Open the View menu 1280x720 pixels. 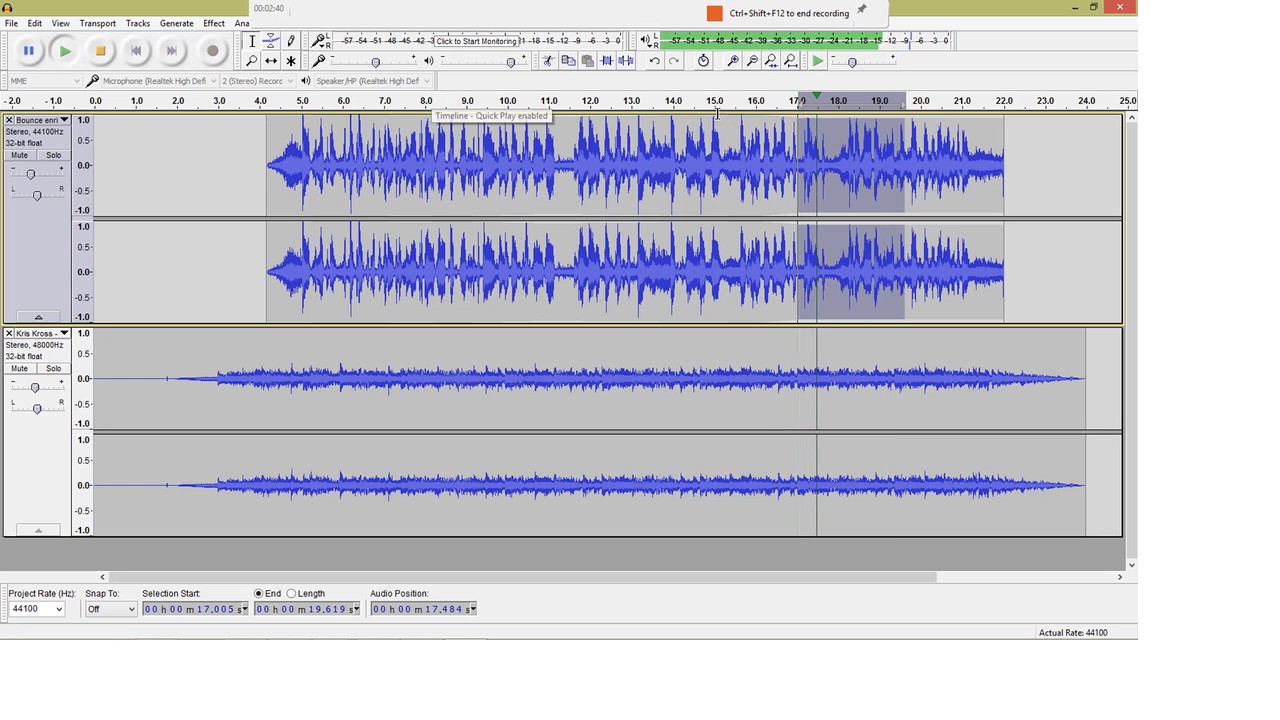[x=61, y=23]
